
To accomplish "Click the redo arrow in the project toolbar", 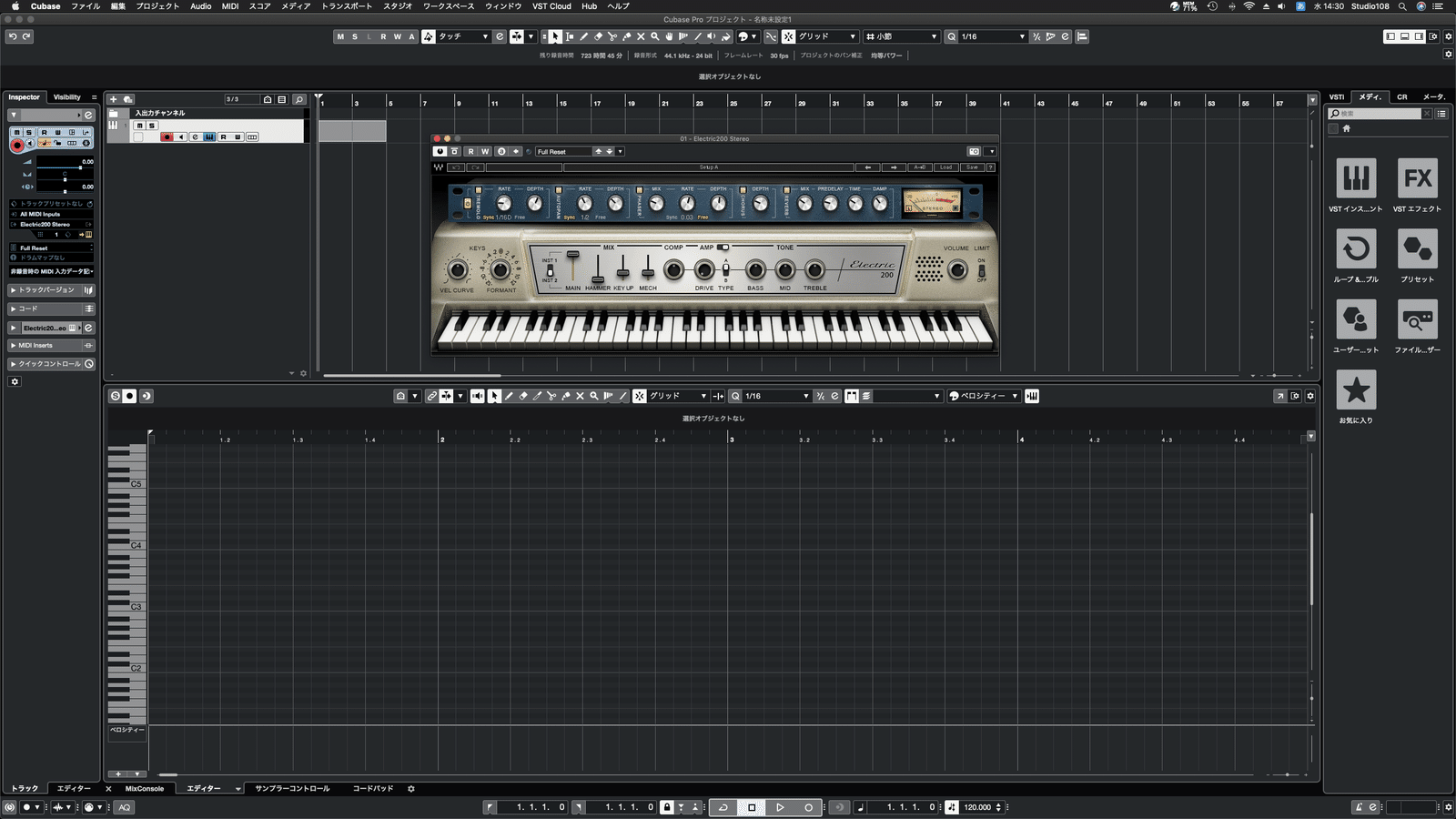I will (x=26, y=36).
